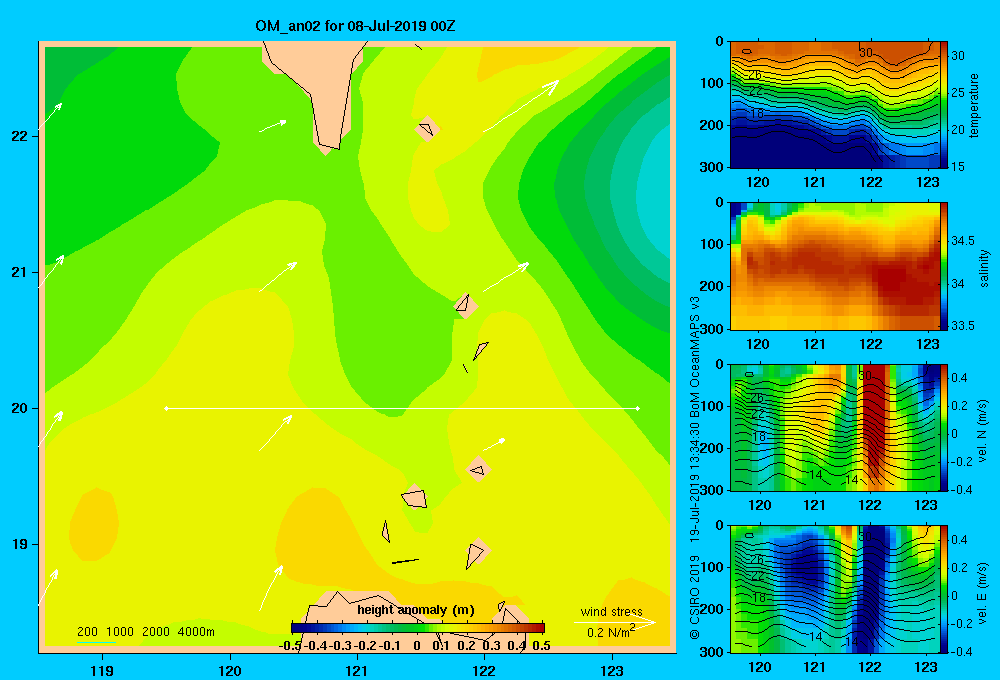This screenshot has height=680, width=1000.
Task: Click the "25" tick on temperature scale
Action: coord(958,92)
